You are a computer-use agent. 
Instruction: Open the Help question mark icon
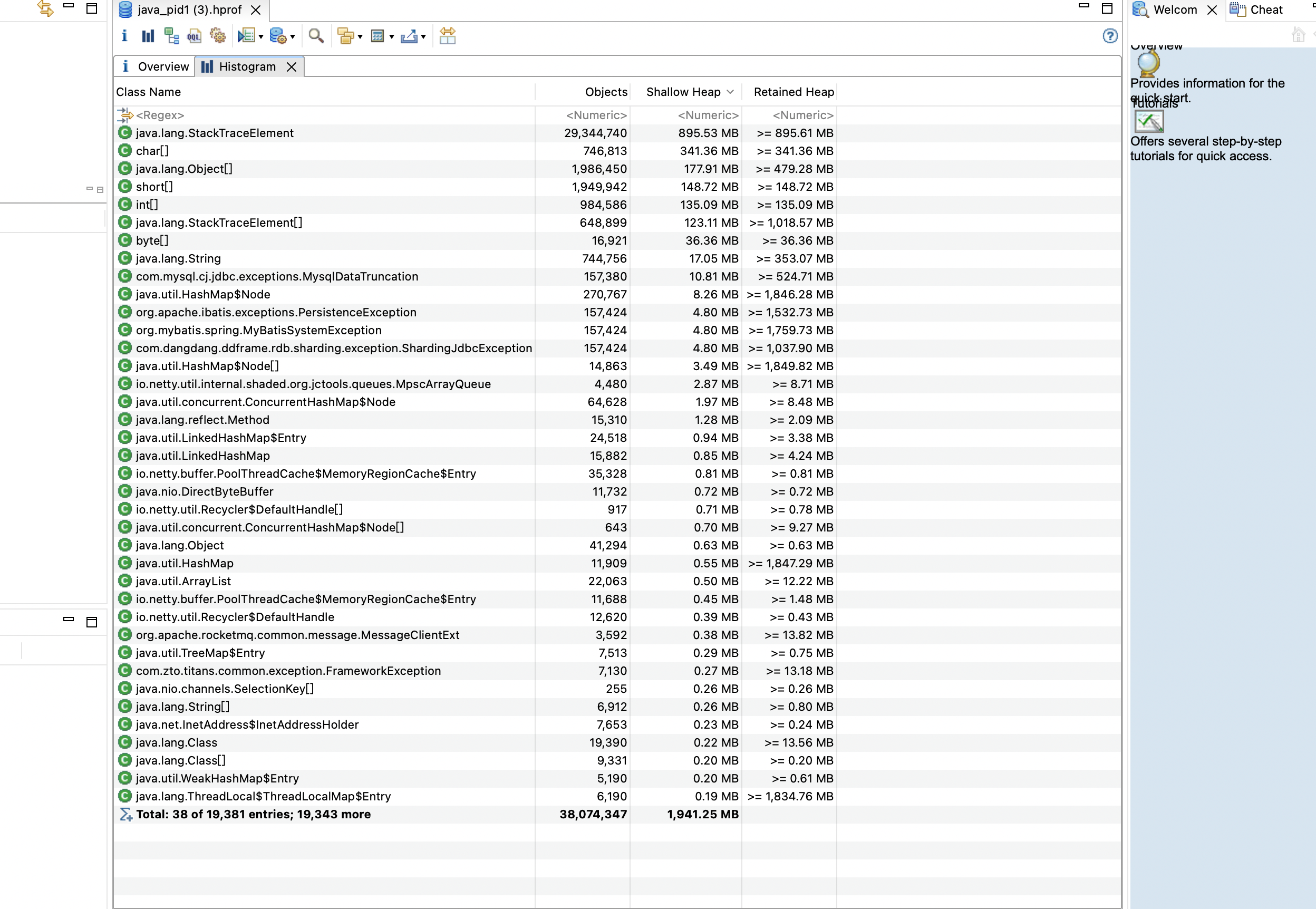(1110, 36)
